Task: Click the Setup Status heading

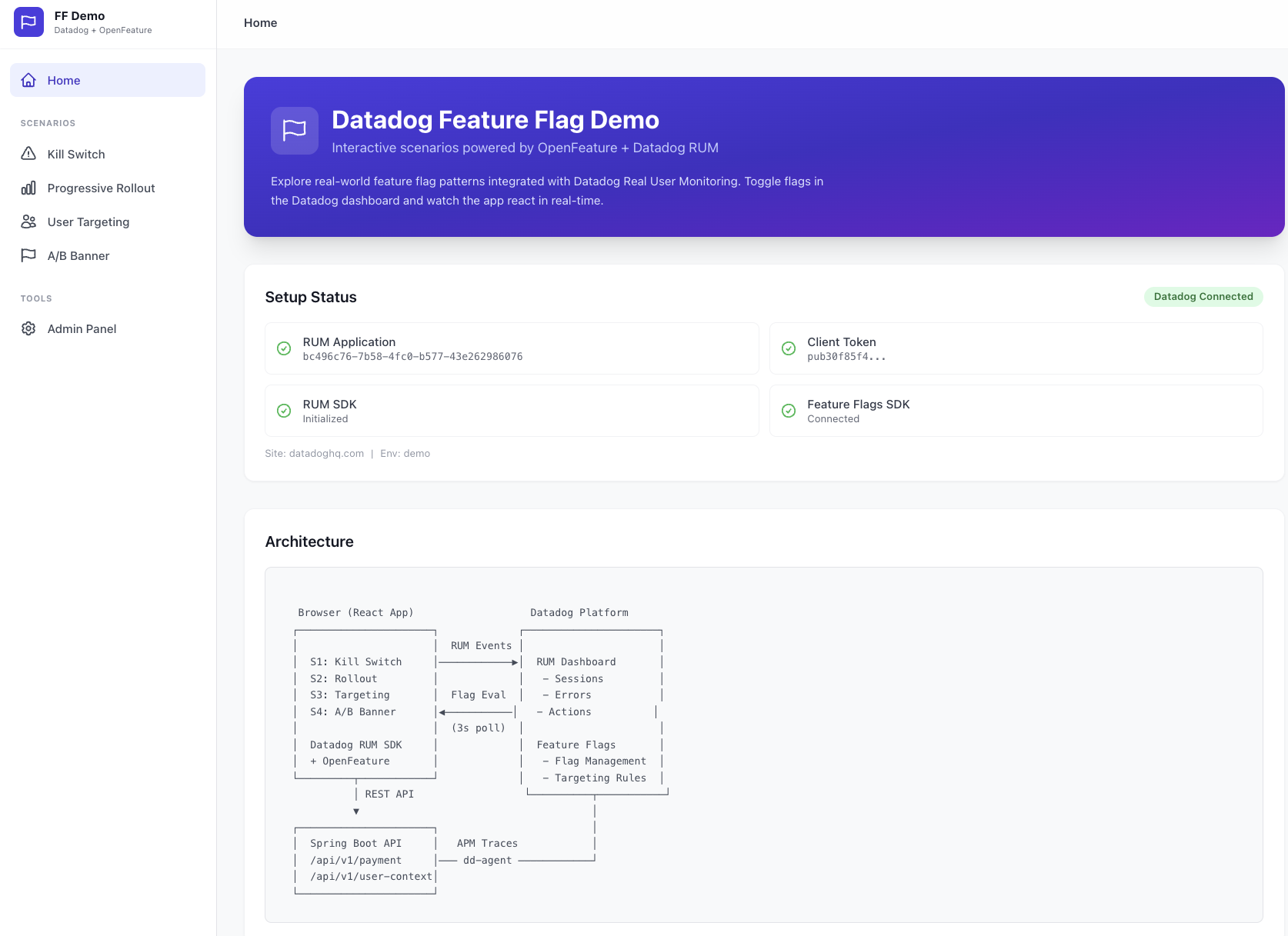Action: (x=311, y=297)
